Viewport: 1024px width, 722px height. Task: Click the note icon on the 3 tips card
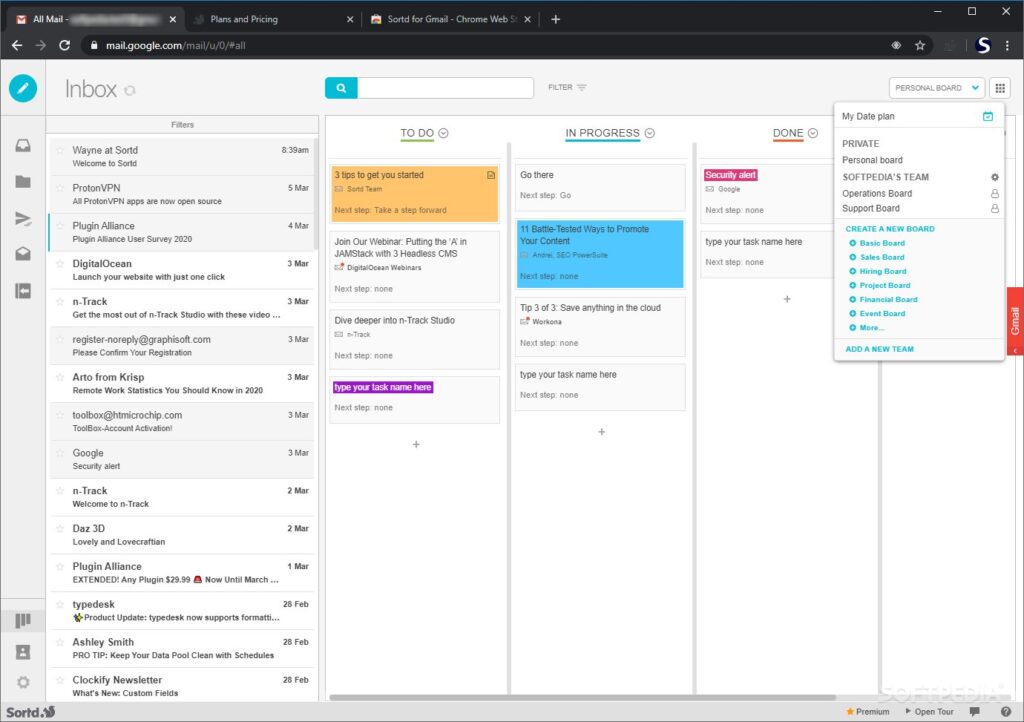coord(491,175)
